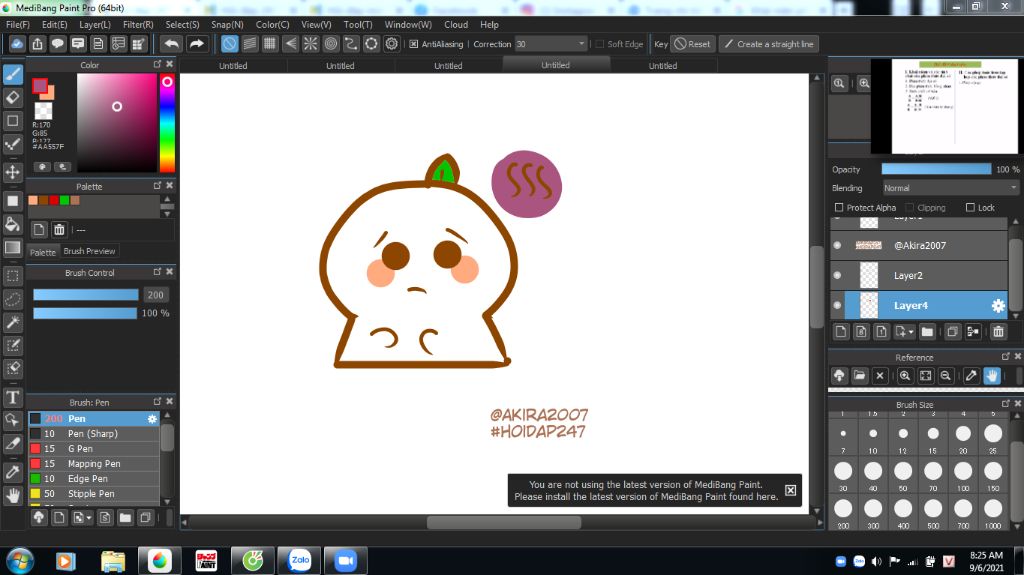Select the Magic Wand tool
This screenshot has height=575, width=1024.
coord(13,322)
